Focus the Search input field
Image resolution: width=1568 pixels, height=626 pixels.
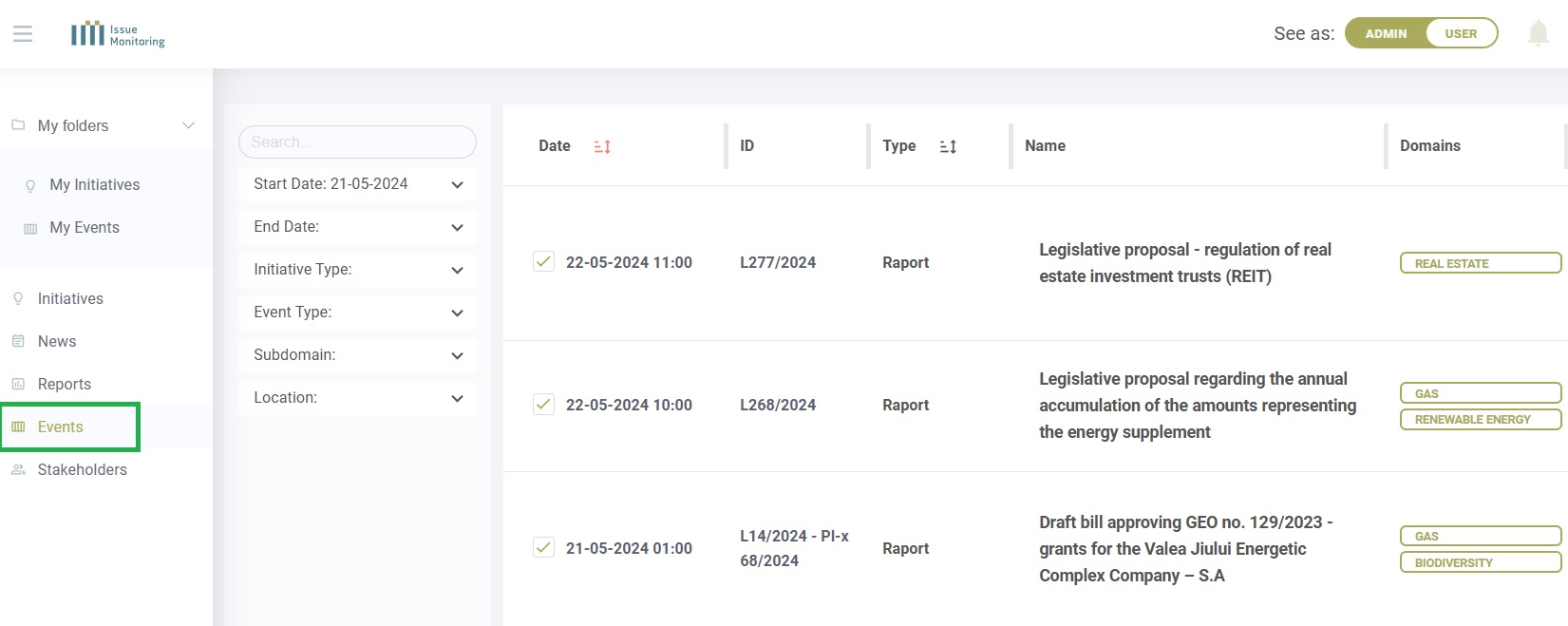click(357, 142)
